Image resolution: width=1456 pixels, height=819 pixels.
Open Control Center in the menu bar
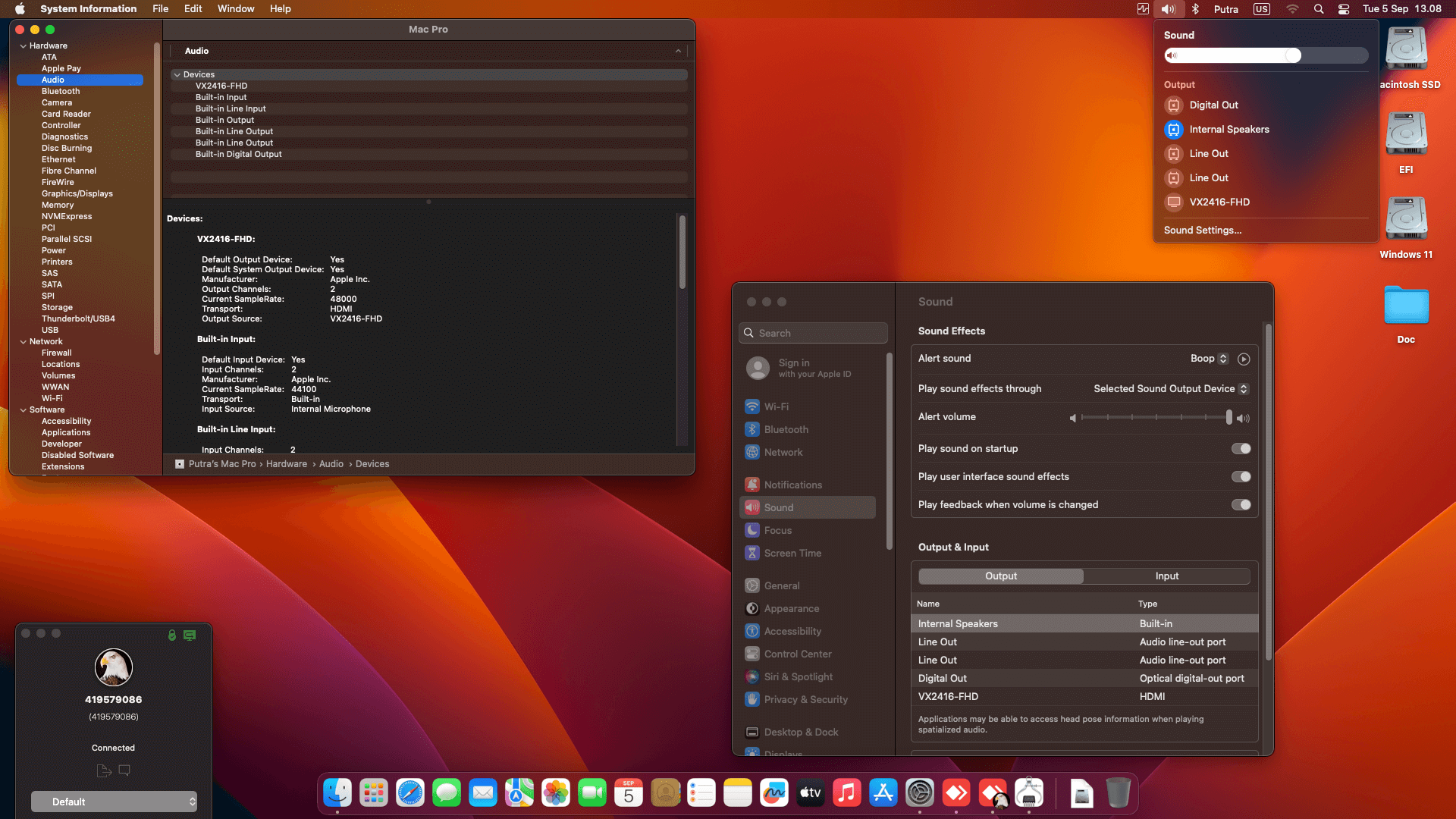1343,9
